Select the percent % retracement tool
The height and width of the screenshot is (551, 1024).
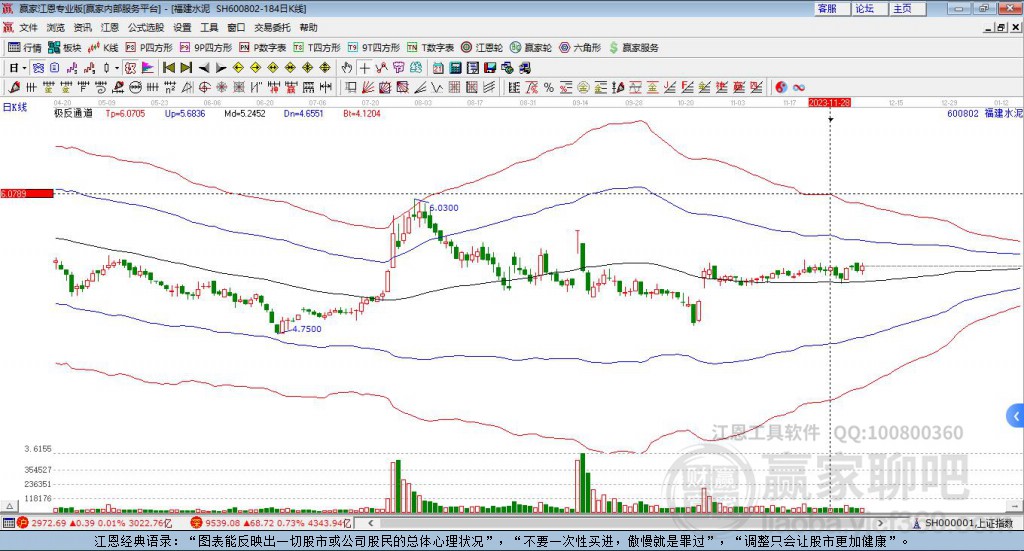click(549, 87)
